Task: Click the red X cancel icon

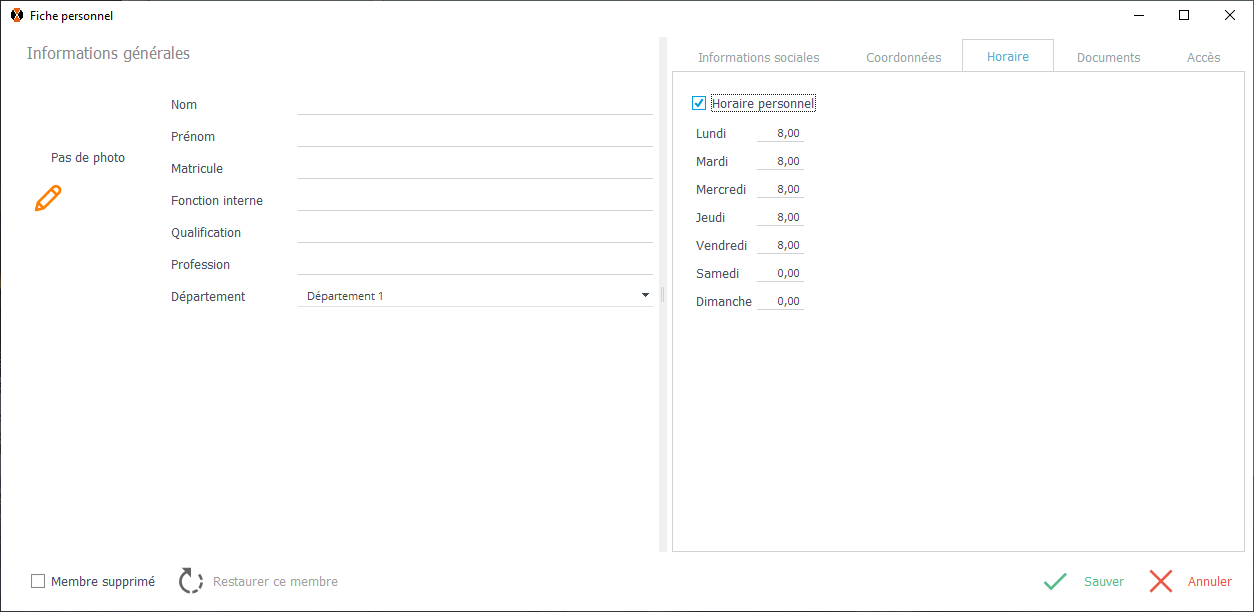Action: [1160, 581]
